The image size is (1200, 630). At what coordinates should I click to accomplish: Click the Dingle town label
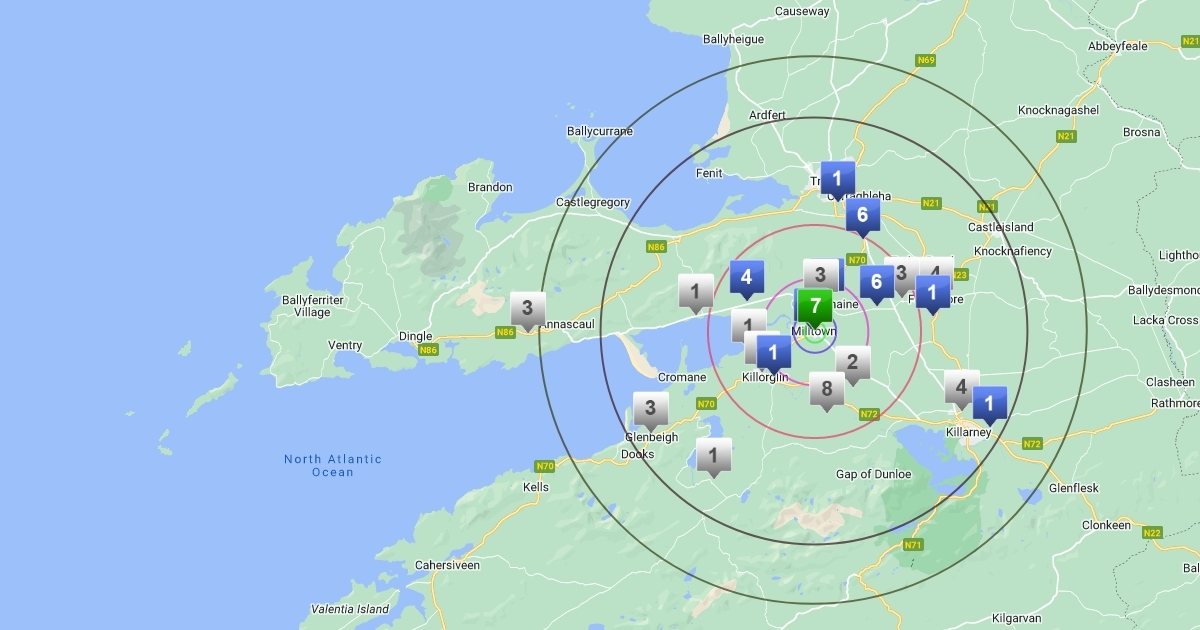pyautogui.click(x=415, y=337)
